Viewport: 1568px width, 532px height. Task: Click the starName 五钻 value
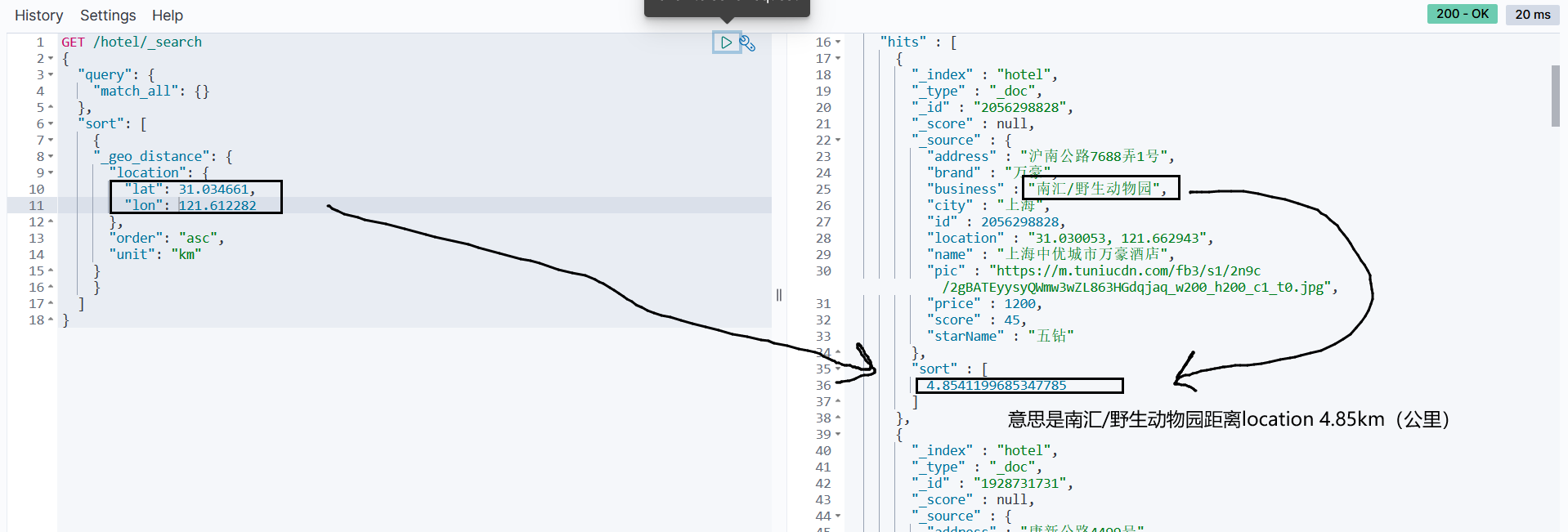click(x=1051, y=336)
